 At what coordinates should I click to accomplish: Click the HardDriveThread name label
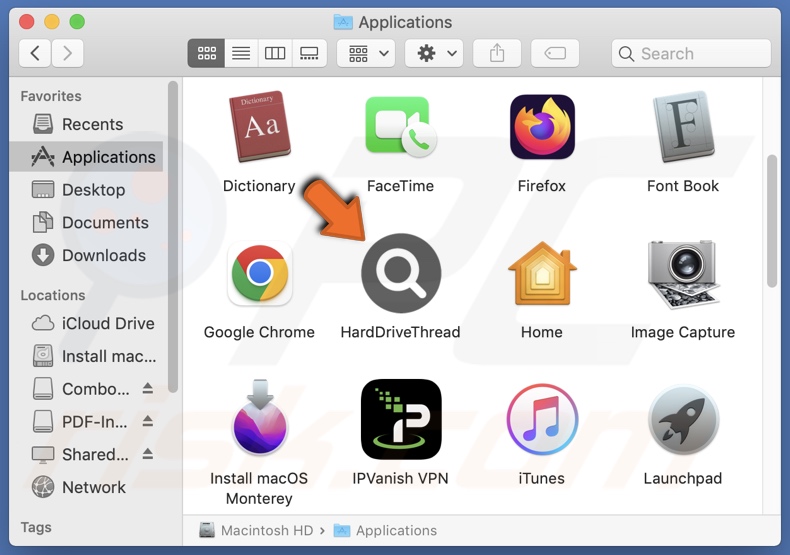pos(401,332)
